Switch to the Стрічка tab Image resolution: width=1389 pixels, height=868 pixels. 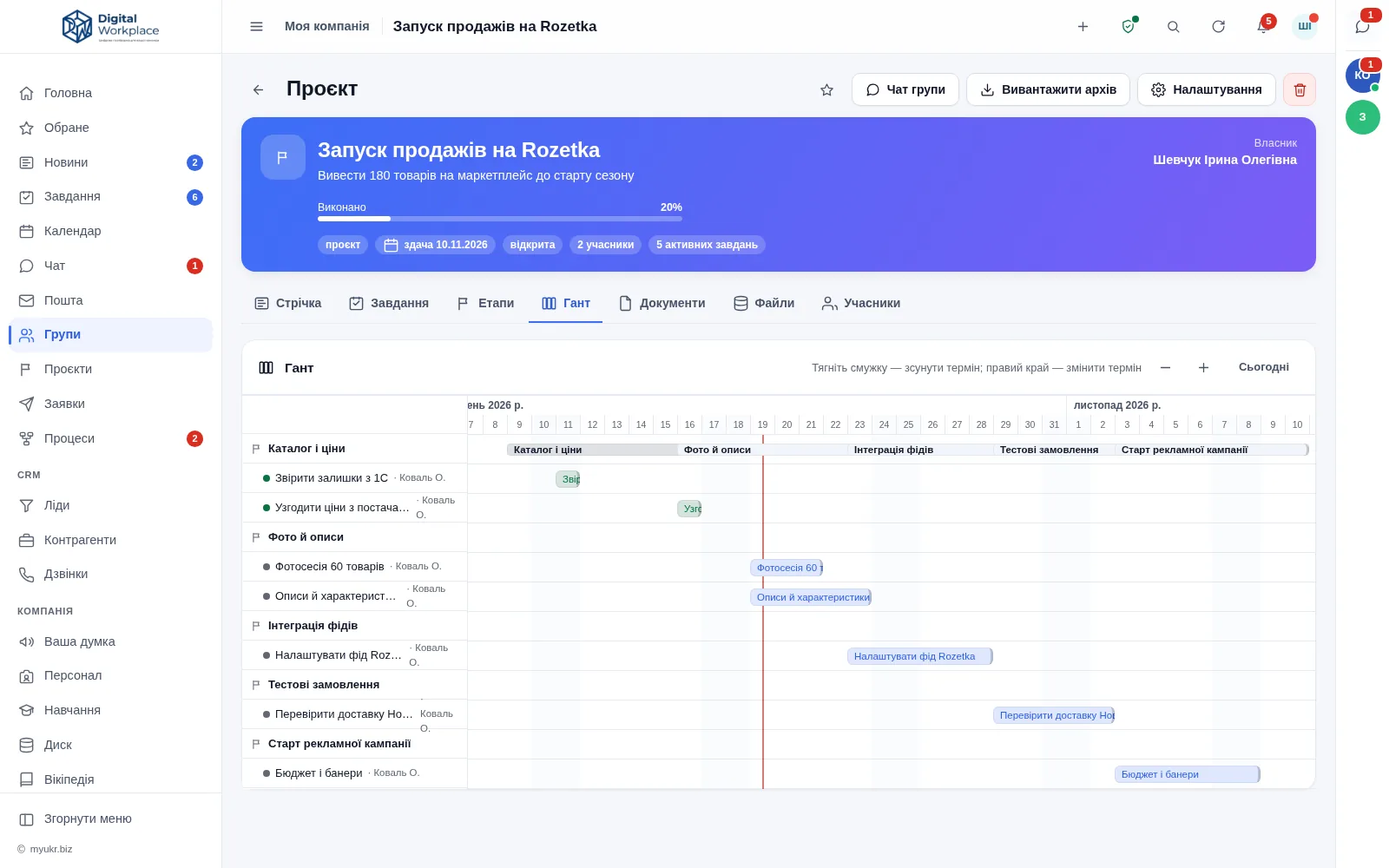click(x=287, y=303)
